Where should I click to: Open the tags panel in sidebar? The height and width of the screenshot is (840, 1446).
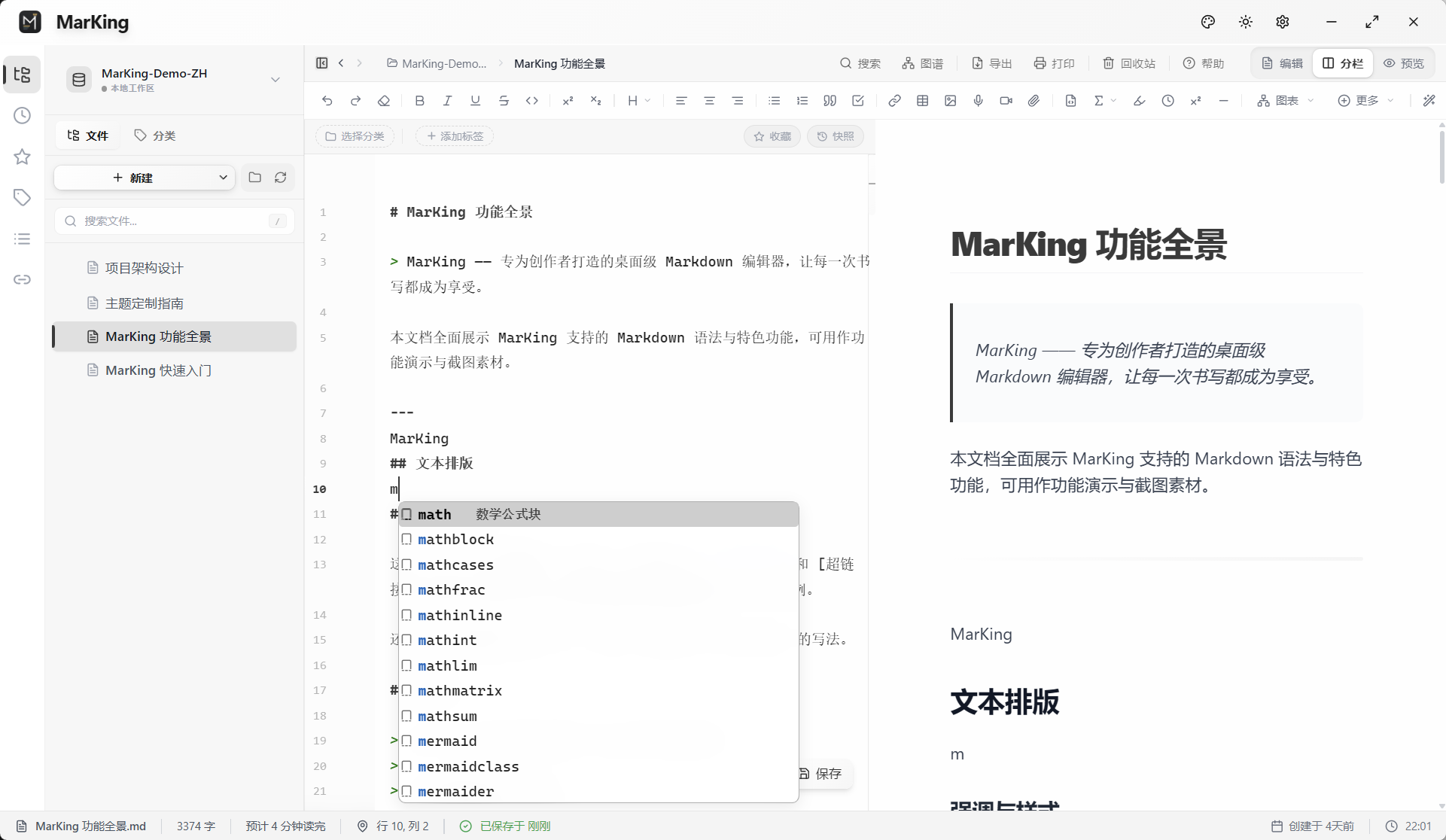pos(23,197)
